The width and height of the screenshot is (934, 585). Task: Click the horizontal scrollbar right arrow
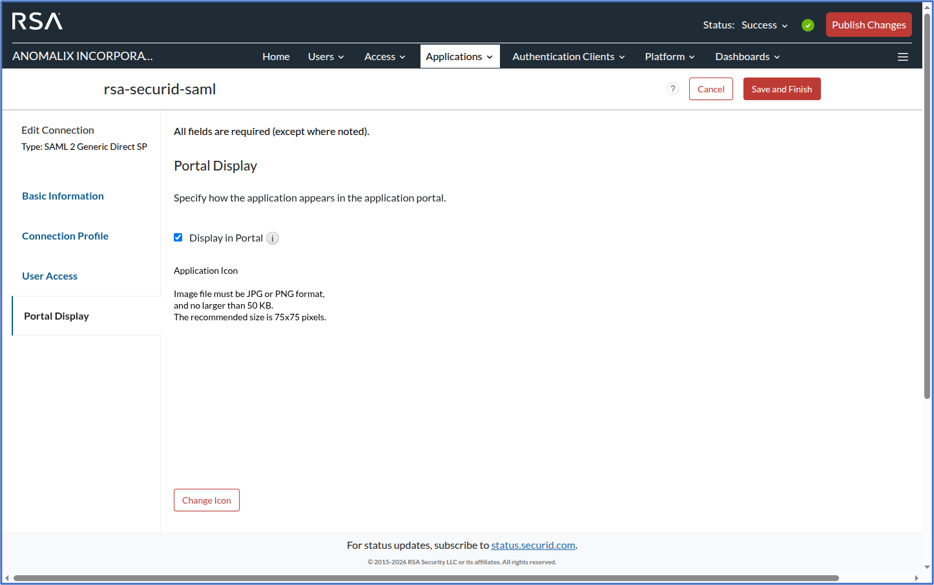916,578
